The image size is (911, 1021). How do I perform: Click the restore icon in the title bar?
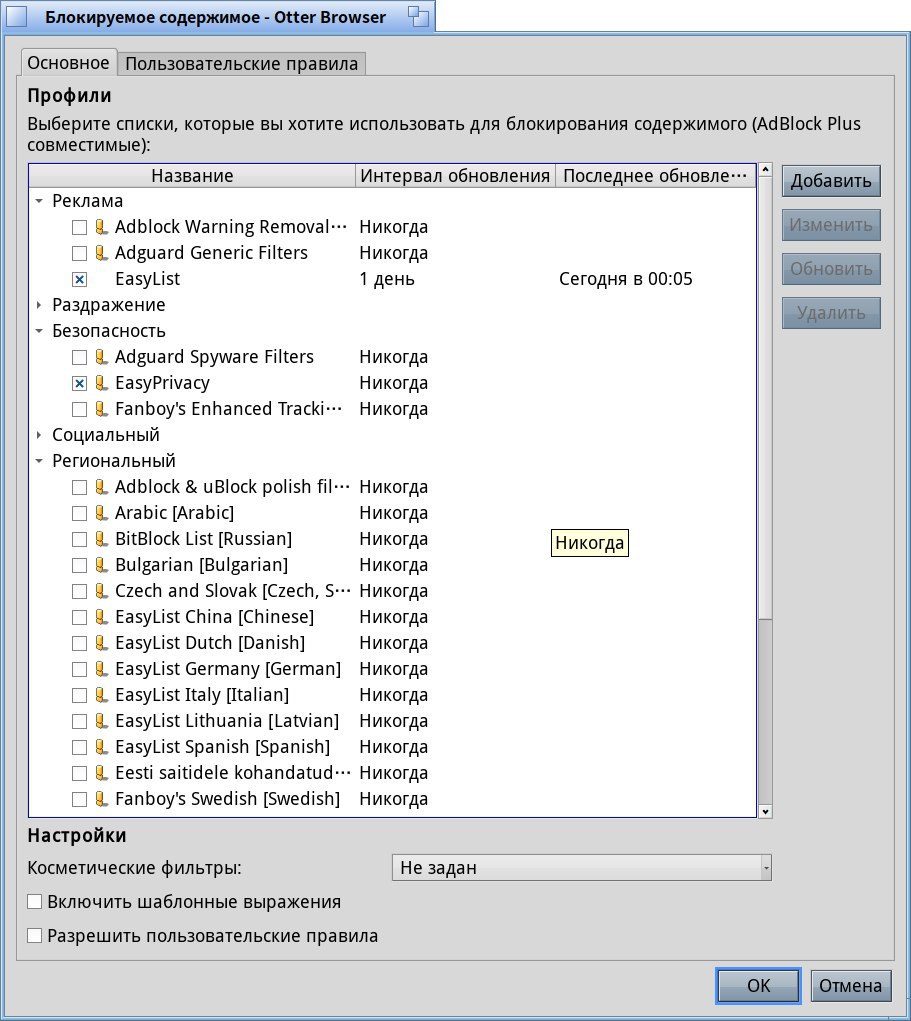coord(417,16)
